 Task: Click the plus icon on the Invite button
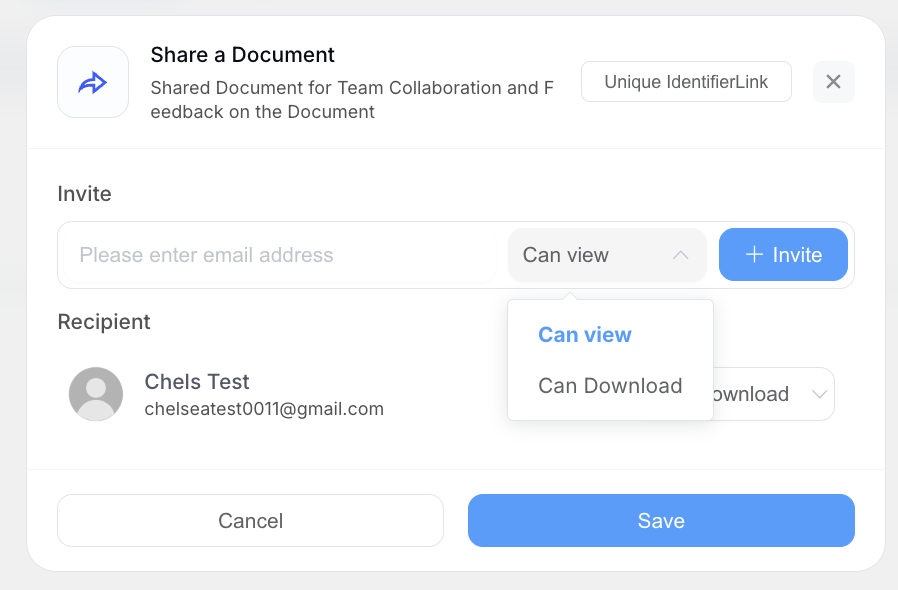click(754, 255)
